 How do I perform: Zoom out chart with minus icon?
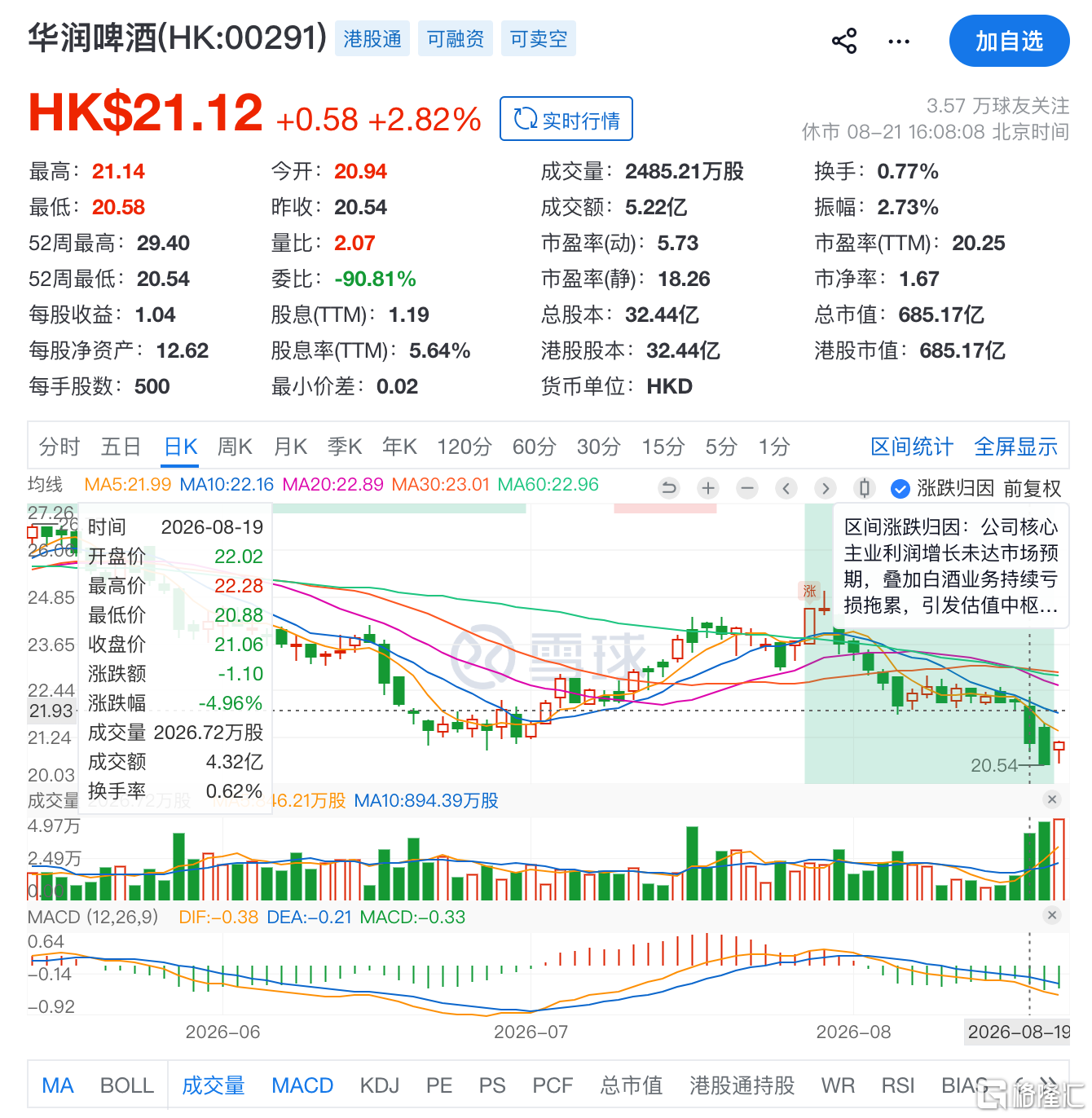(747, 488)
